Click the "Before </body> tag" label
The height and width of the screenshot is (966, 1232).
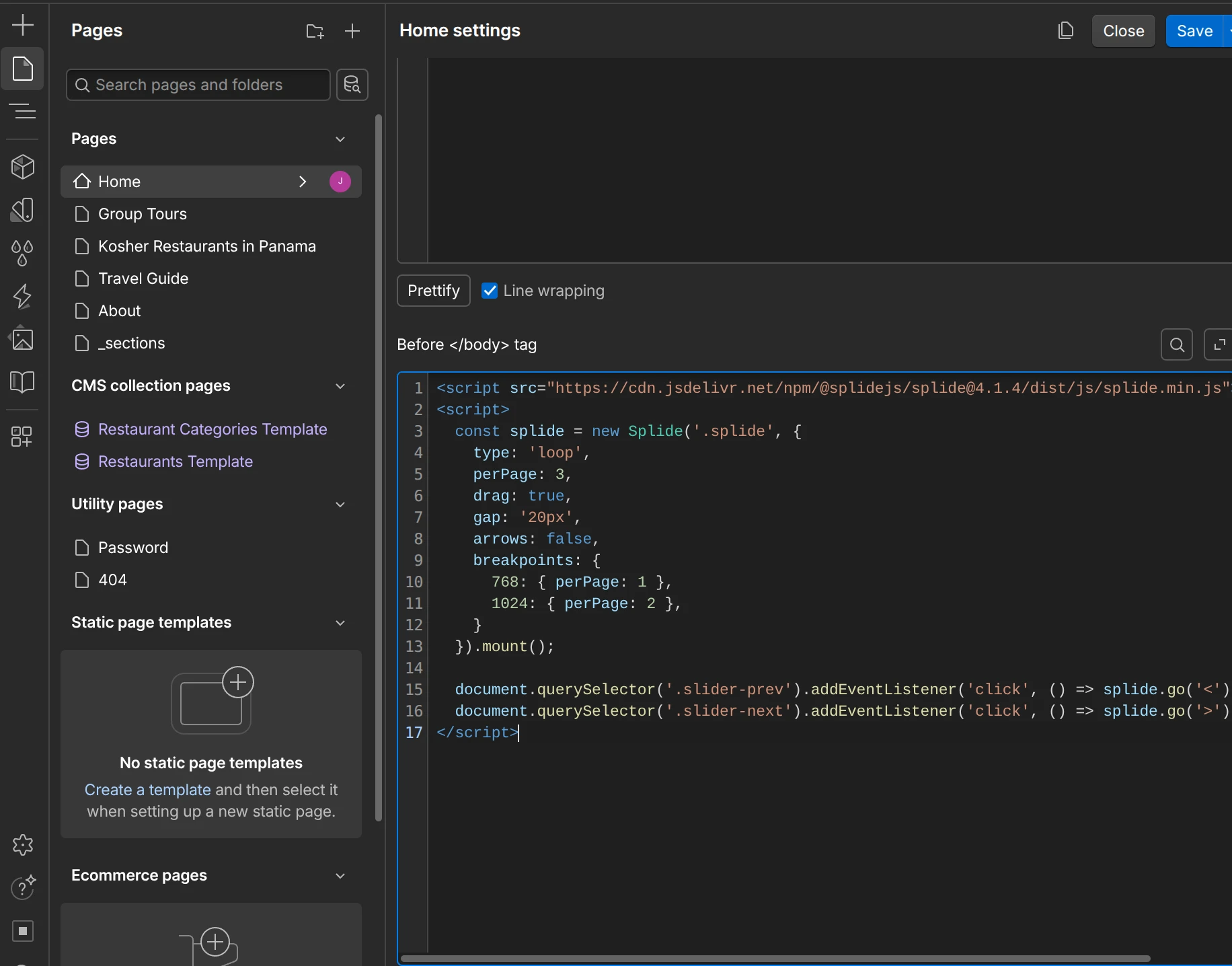(x=467, y=344)
